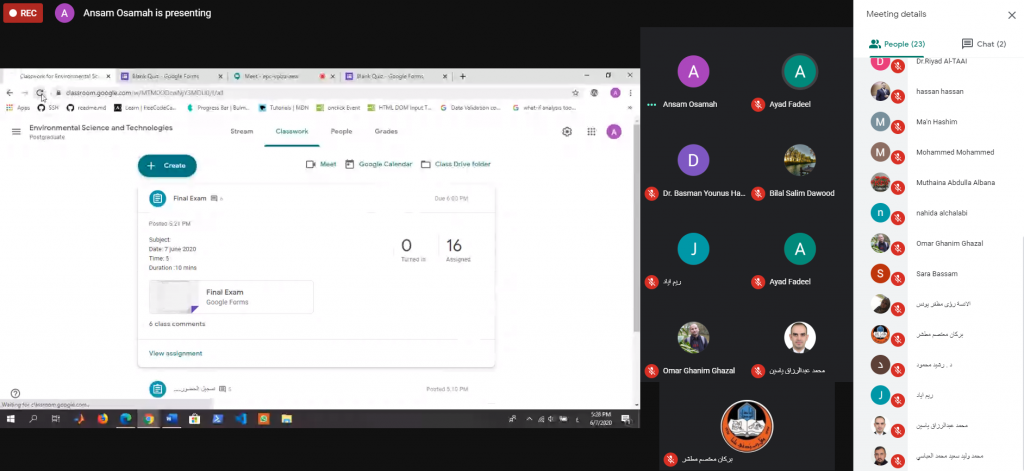
Task: Click the browser reload button
Action: pos(40,93)
